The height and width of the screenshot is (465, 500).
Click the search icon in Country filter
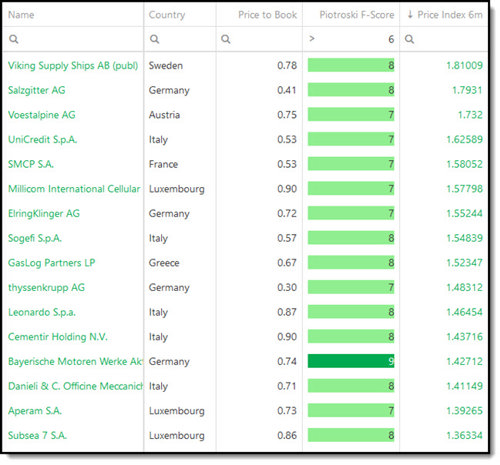pyautogui.click(x=154, y=39)
